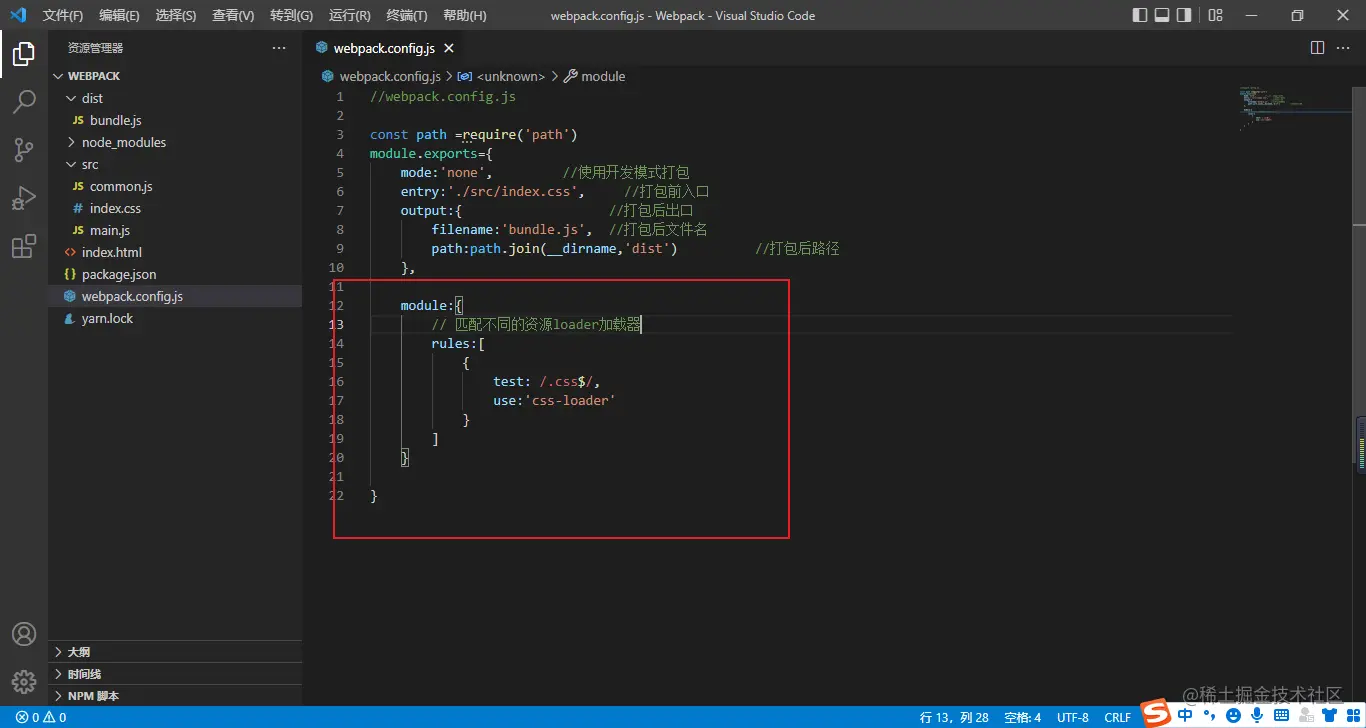
Task: Click Sogou punctuation mode icon
Action: point(1209,716)
